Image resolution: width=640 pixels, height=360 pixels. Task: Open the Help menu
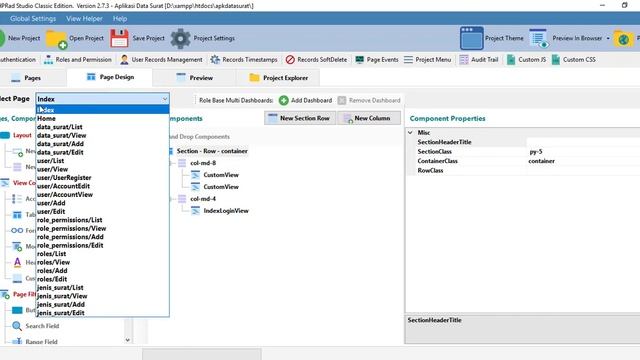pyautogui.click(x=120, y=19)
